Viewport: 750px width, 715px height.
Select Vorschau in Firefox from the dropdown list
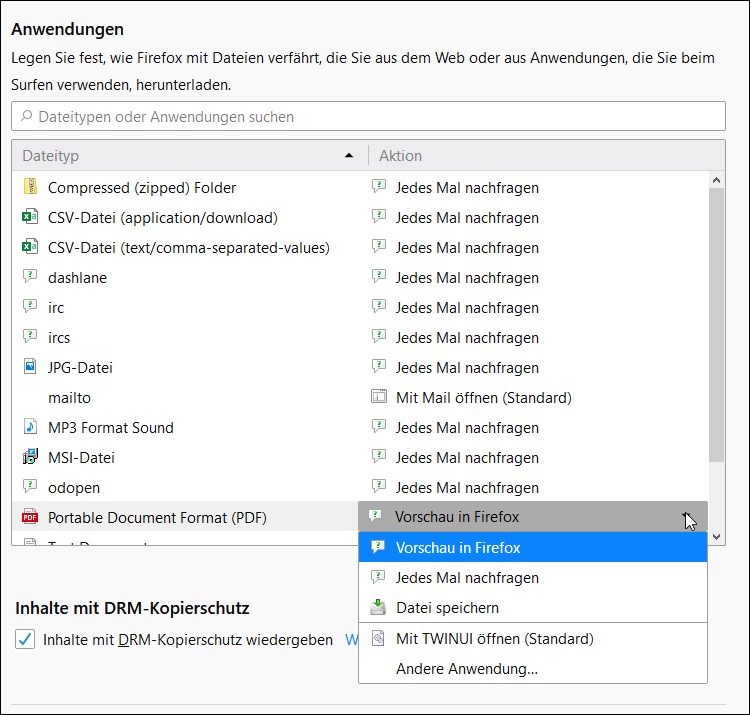click(x=533, y=547)
